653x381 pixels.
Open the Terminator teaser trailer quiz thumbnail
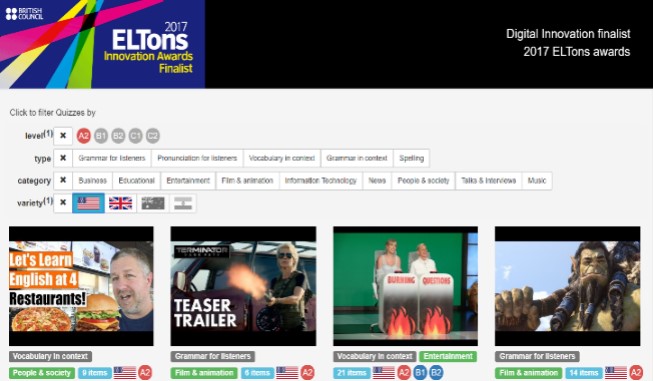point(243,286)
